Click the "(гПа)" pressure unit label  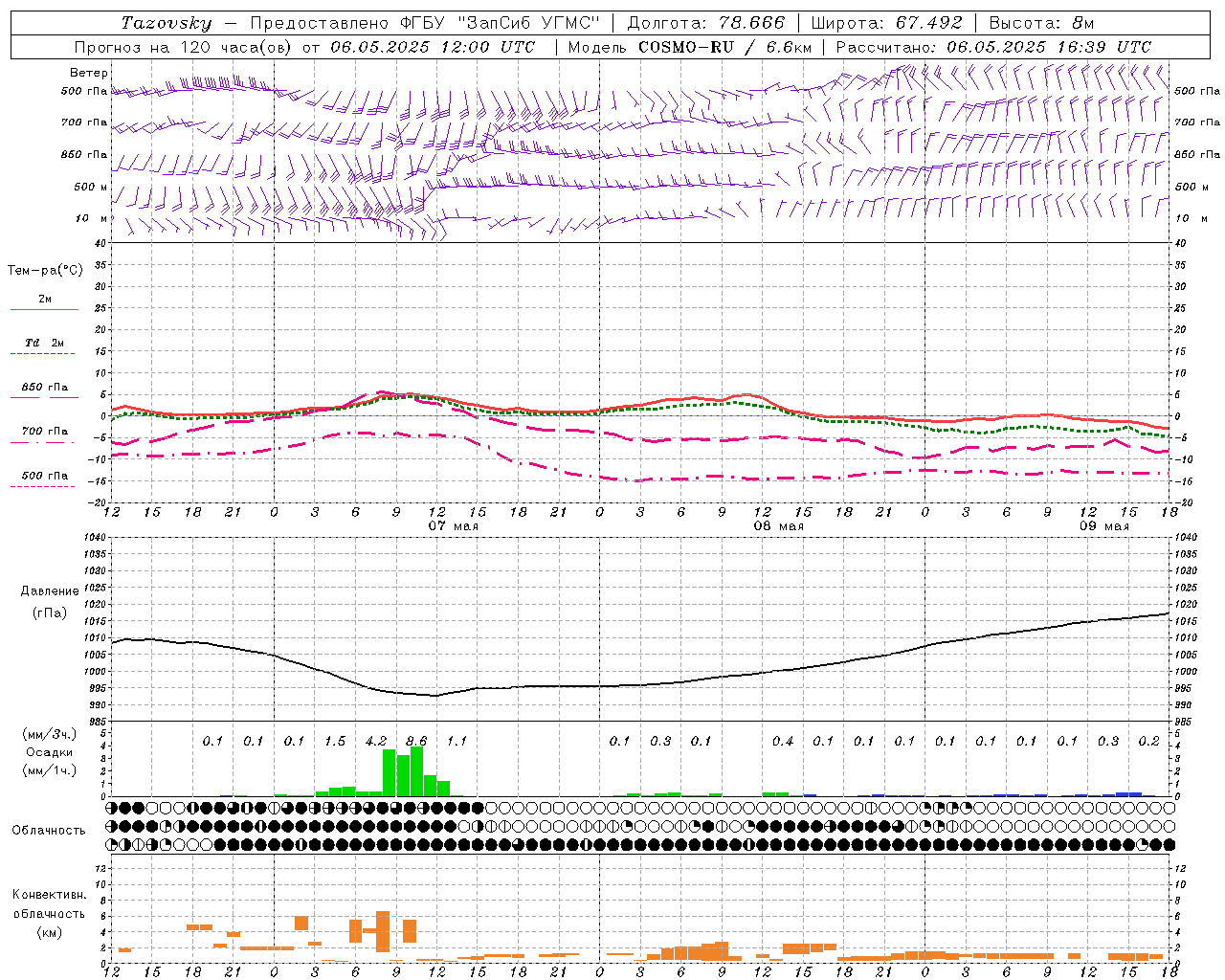pos(49,613)
